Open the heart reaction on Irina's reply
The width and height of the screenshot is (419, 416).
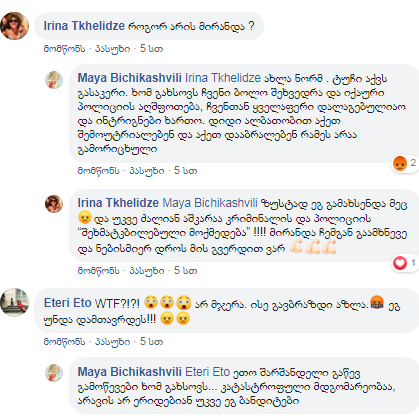coord(405,263)
